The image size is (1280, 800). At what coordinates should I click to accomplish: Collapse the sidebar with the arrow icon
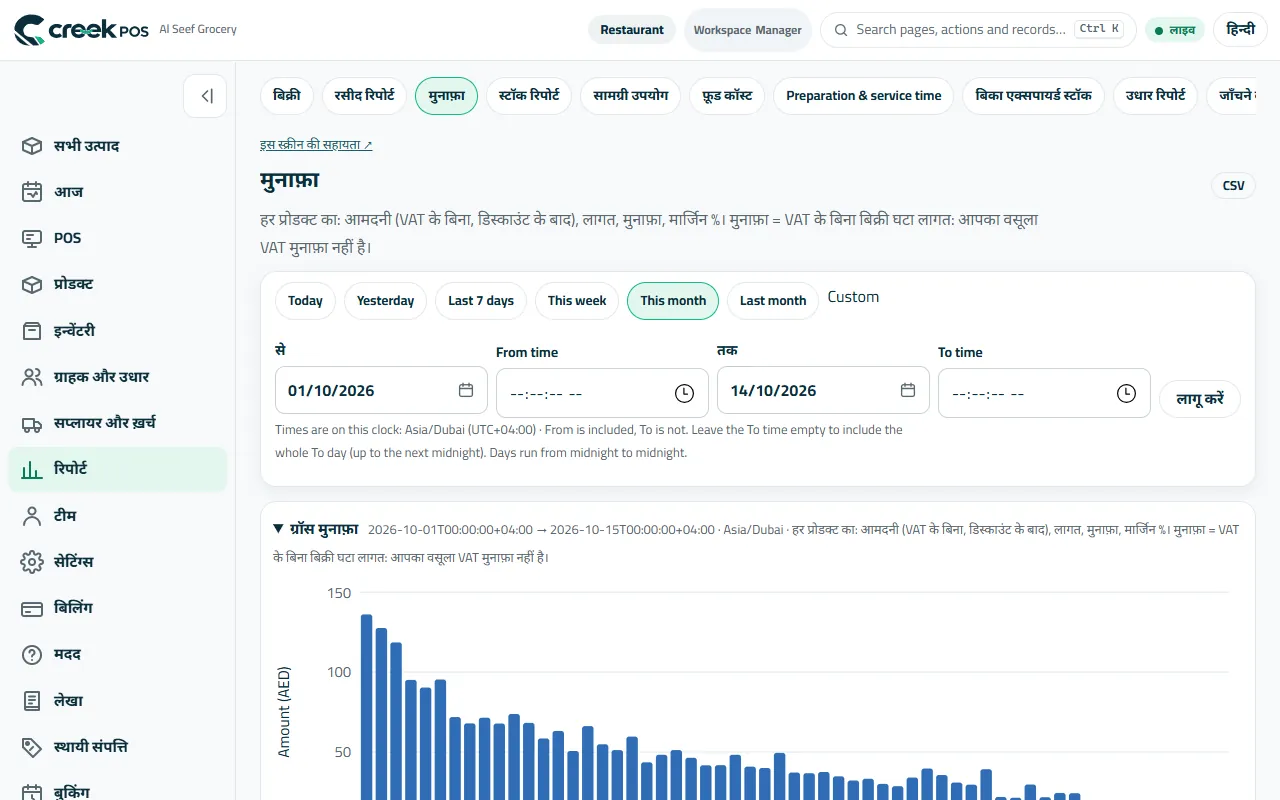(x=205, y=96)
